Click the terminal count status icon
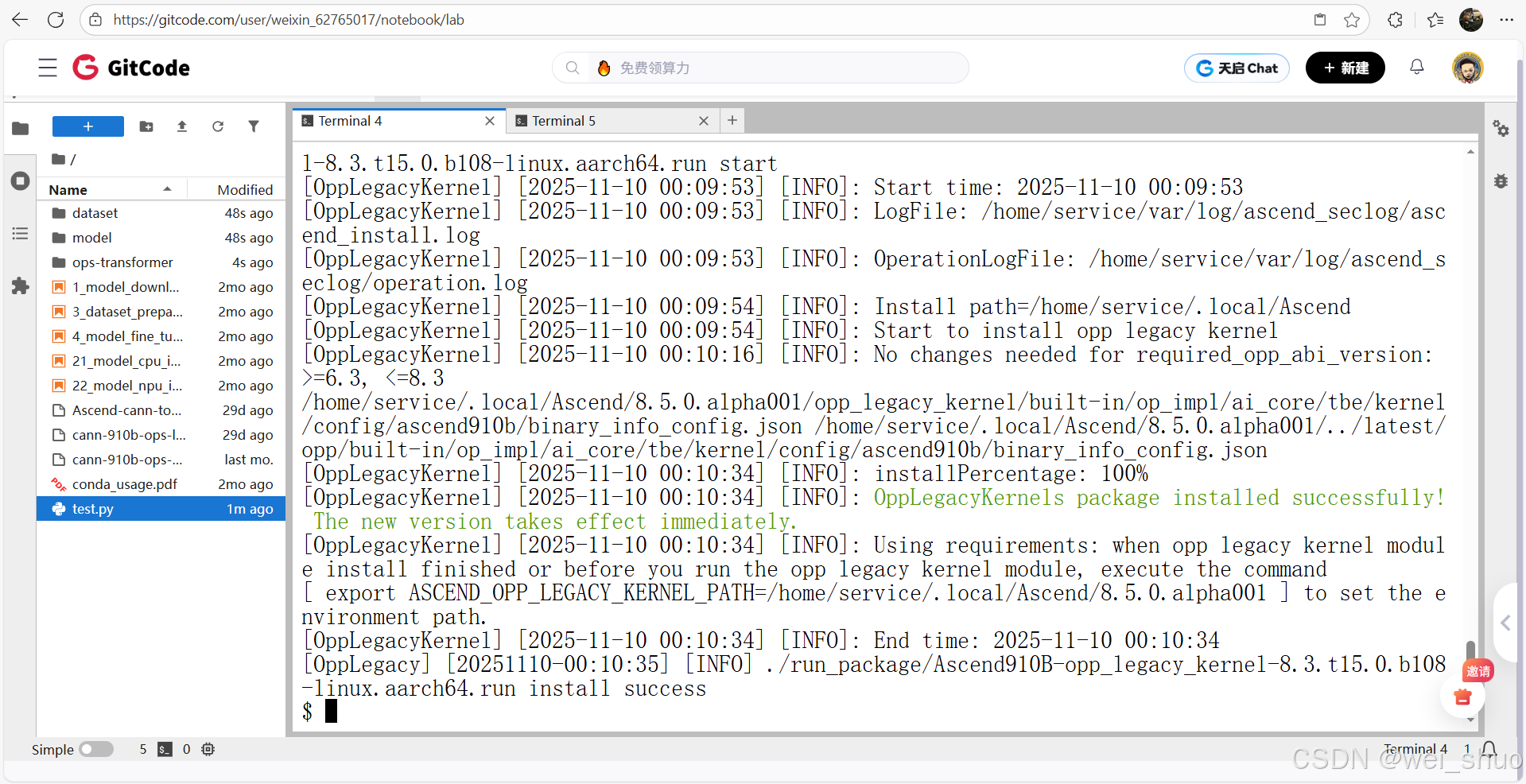The height and width of the screenshot is (784, 1526). pos(165,749)
